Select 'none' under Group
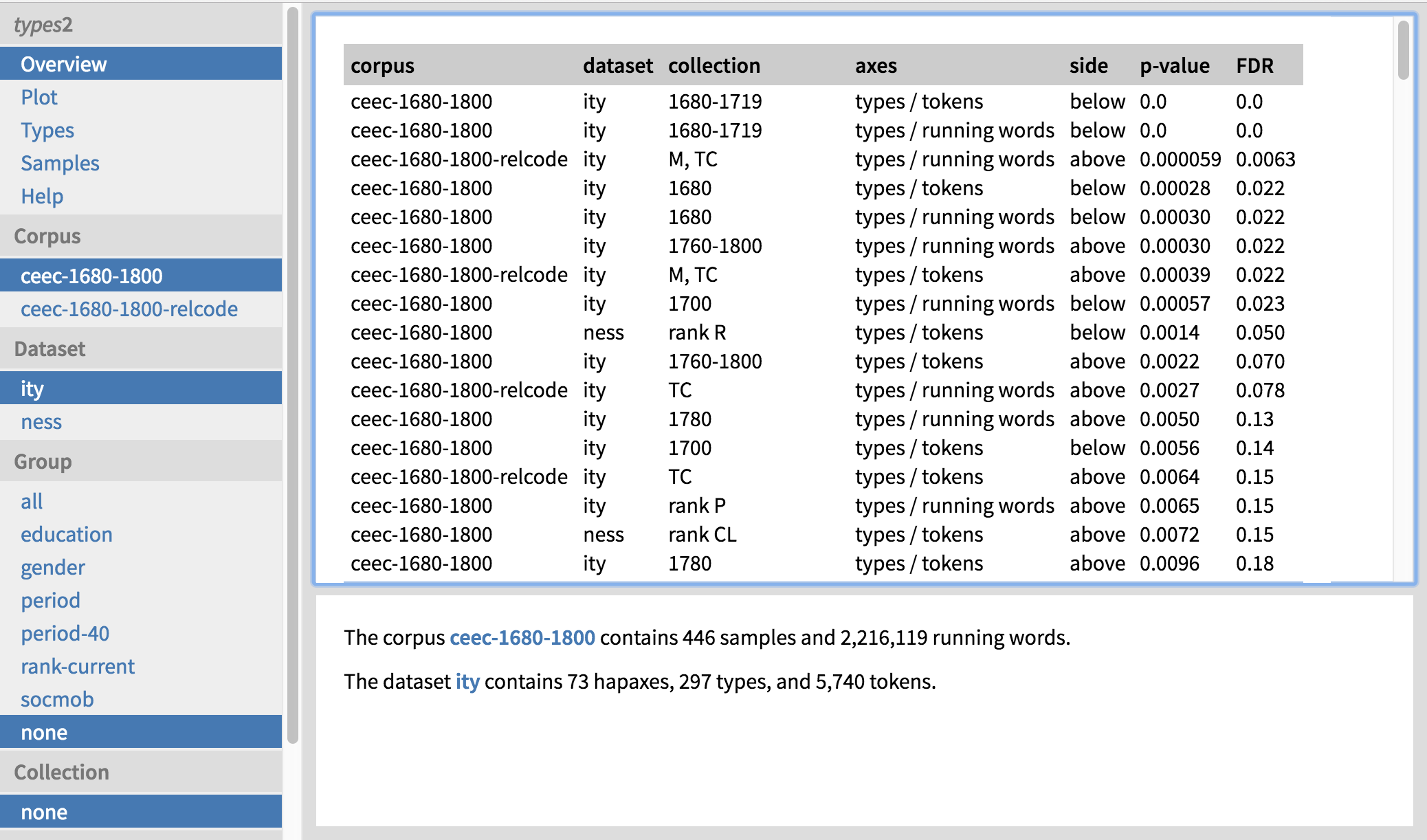The height and width of the screenshot is (840, 1427). pyautogui.click(x=141, y=732)
